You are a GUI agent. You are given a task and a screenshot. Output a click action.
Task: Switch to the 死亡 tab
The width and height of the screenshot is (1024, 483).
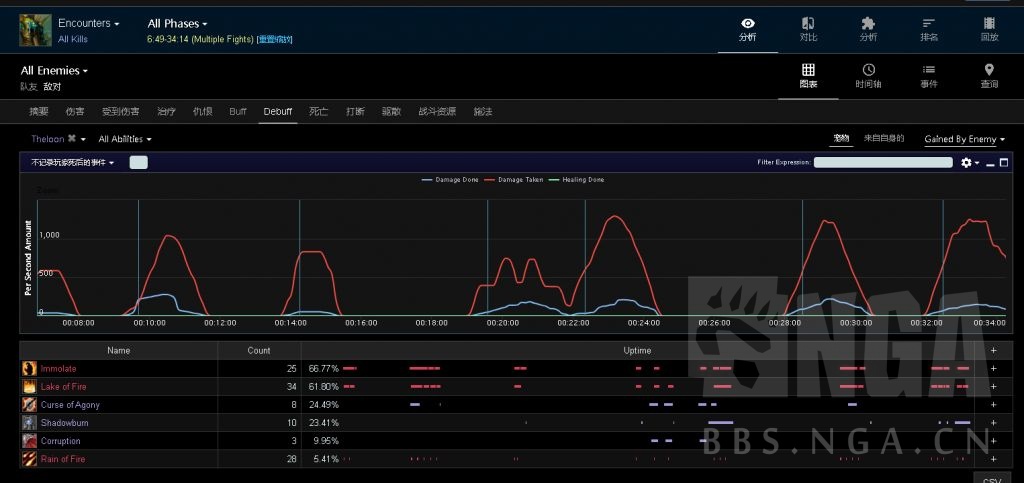tap(319, 111)
